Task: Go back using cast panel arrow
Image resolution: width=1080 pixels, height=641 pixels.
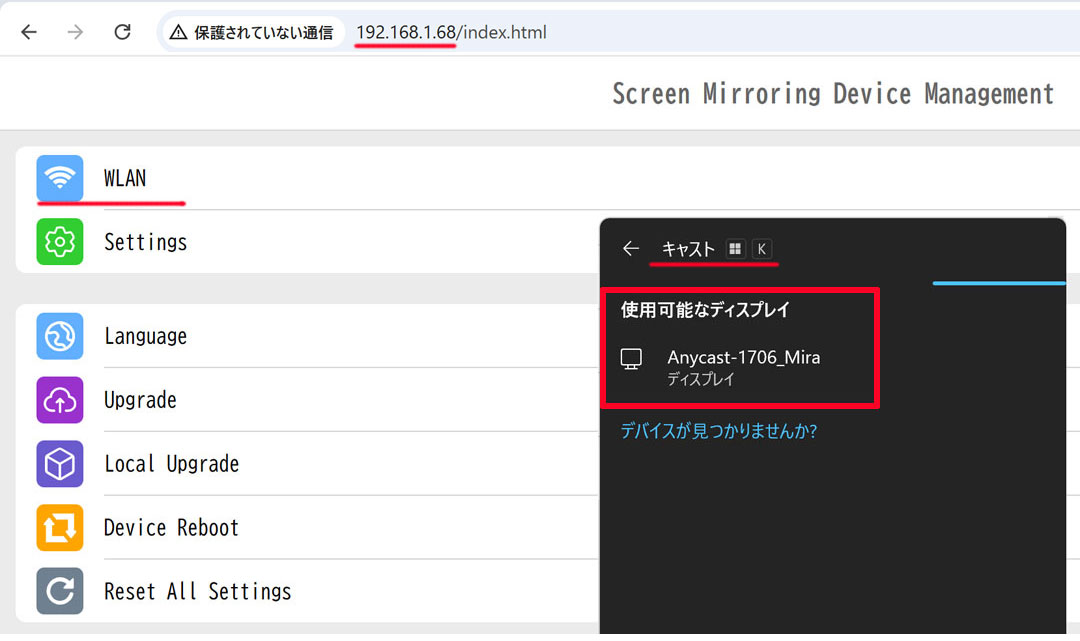Action: [630, 249]
